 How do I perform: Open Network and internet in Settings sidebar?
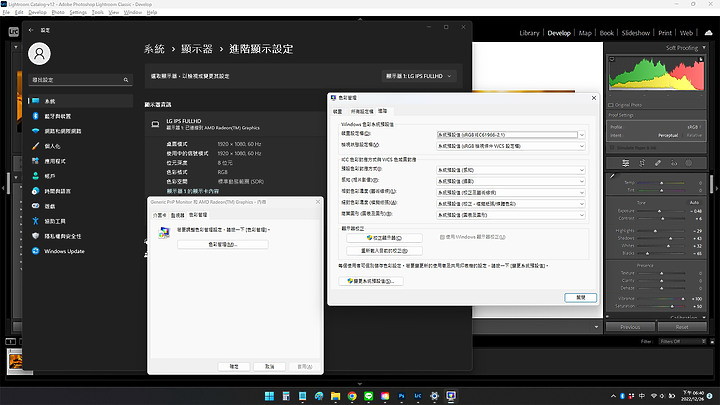pyautogui.click(x=80, y=131)
